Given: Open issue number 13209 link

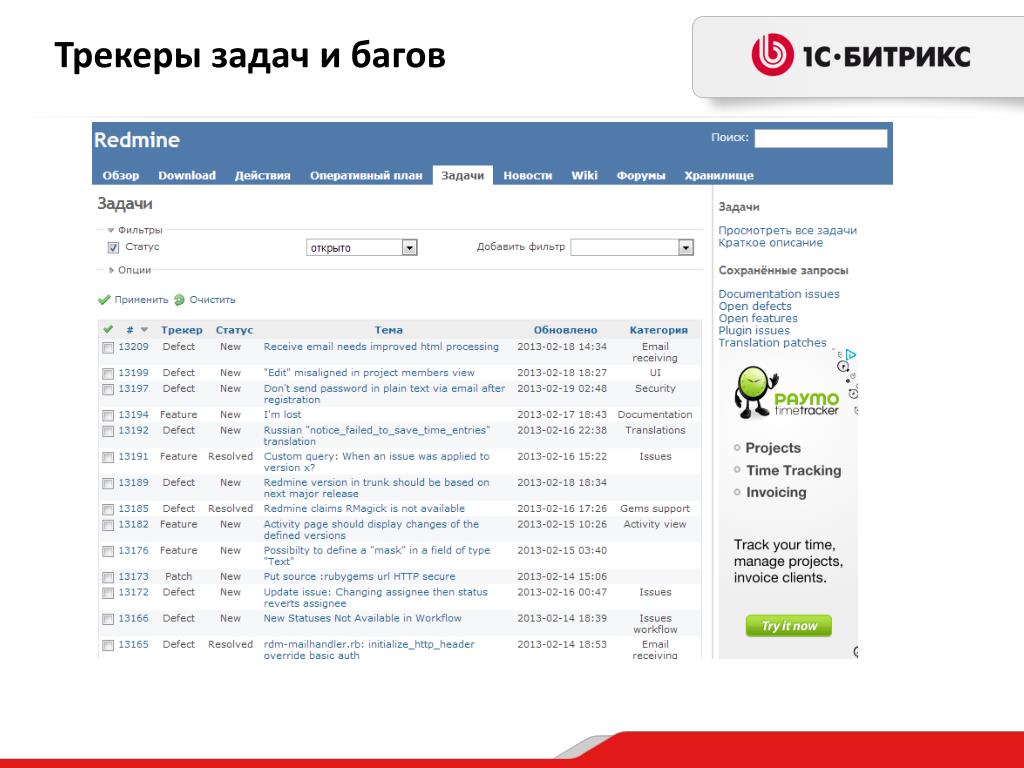Looking at the screenshot, I should tap(133, 347).
